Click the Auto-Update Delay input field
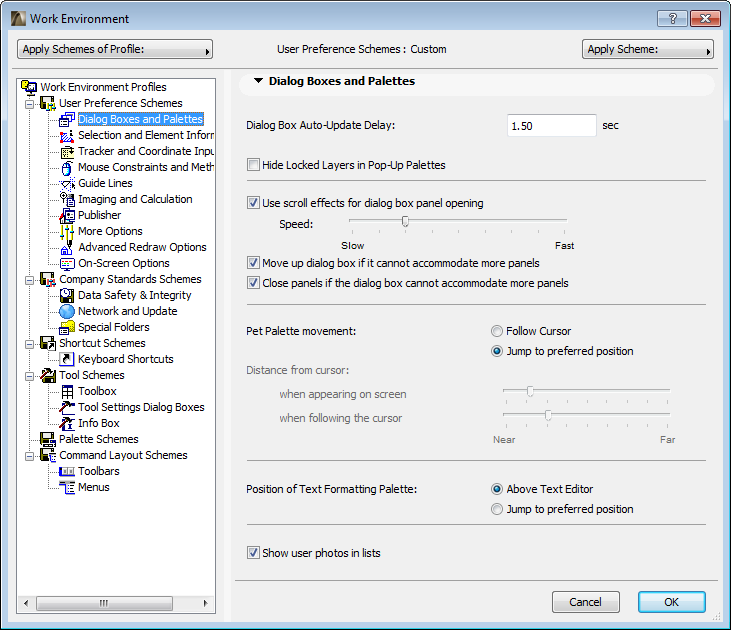This screenshot has height=630, width=731. click(552, 125)
